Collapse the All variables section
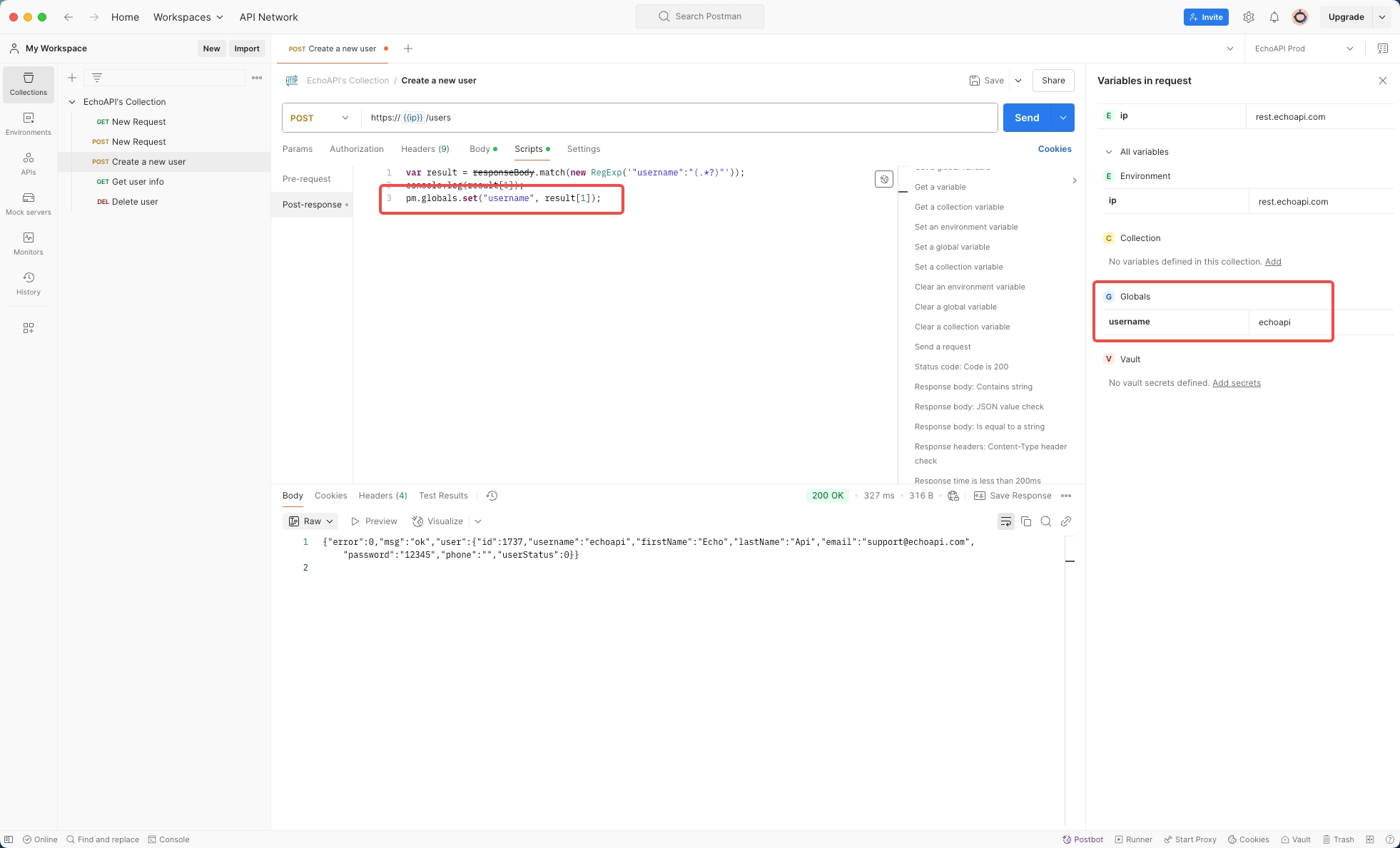Screen dimensions: 1400x848 [1109, 152]
